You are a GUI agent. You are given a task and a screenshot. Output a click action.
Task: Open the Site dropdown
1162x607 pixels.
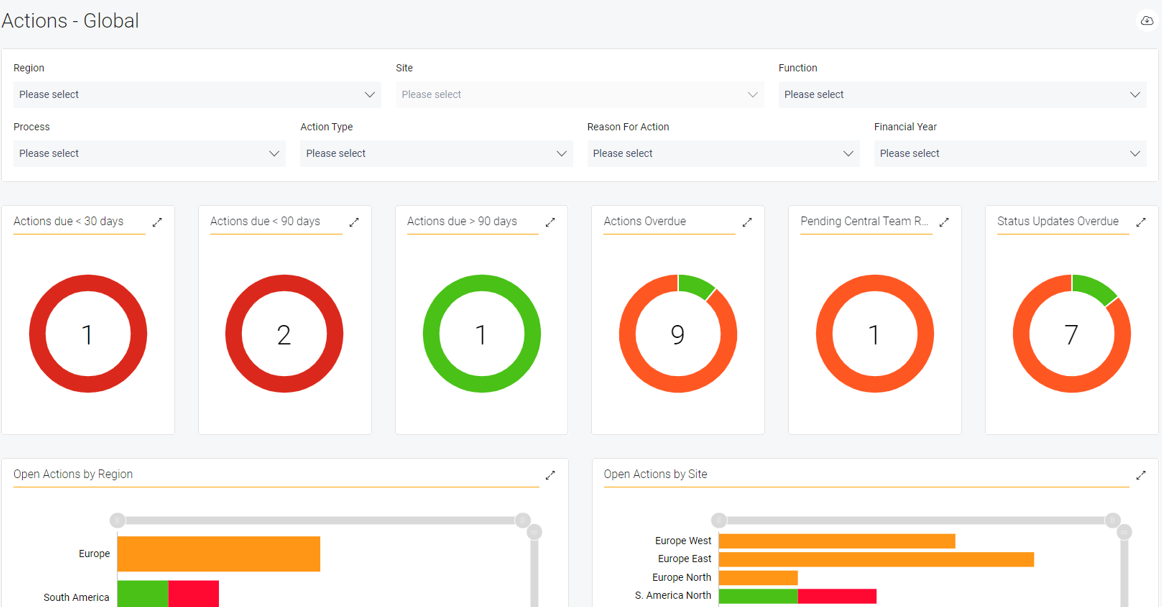[x=580, y=95]
